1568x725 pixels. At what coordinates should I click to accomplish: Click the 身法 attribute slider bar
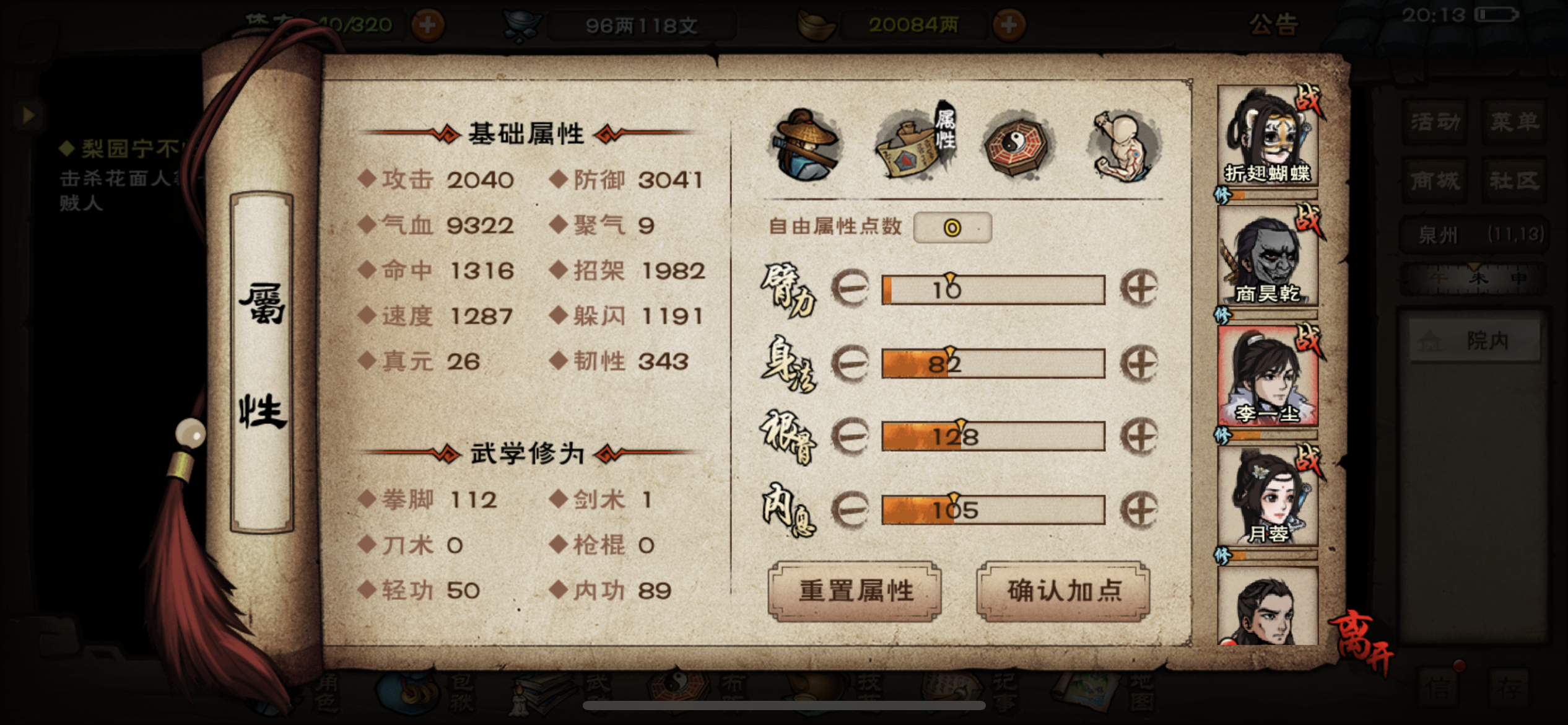pyautogui.click(x=993, y=364)
